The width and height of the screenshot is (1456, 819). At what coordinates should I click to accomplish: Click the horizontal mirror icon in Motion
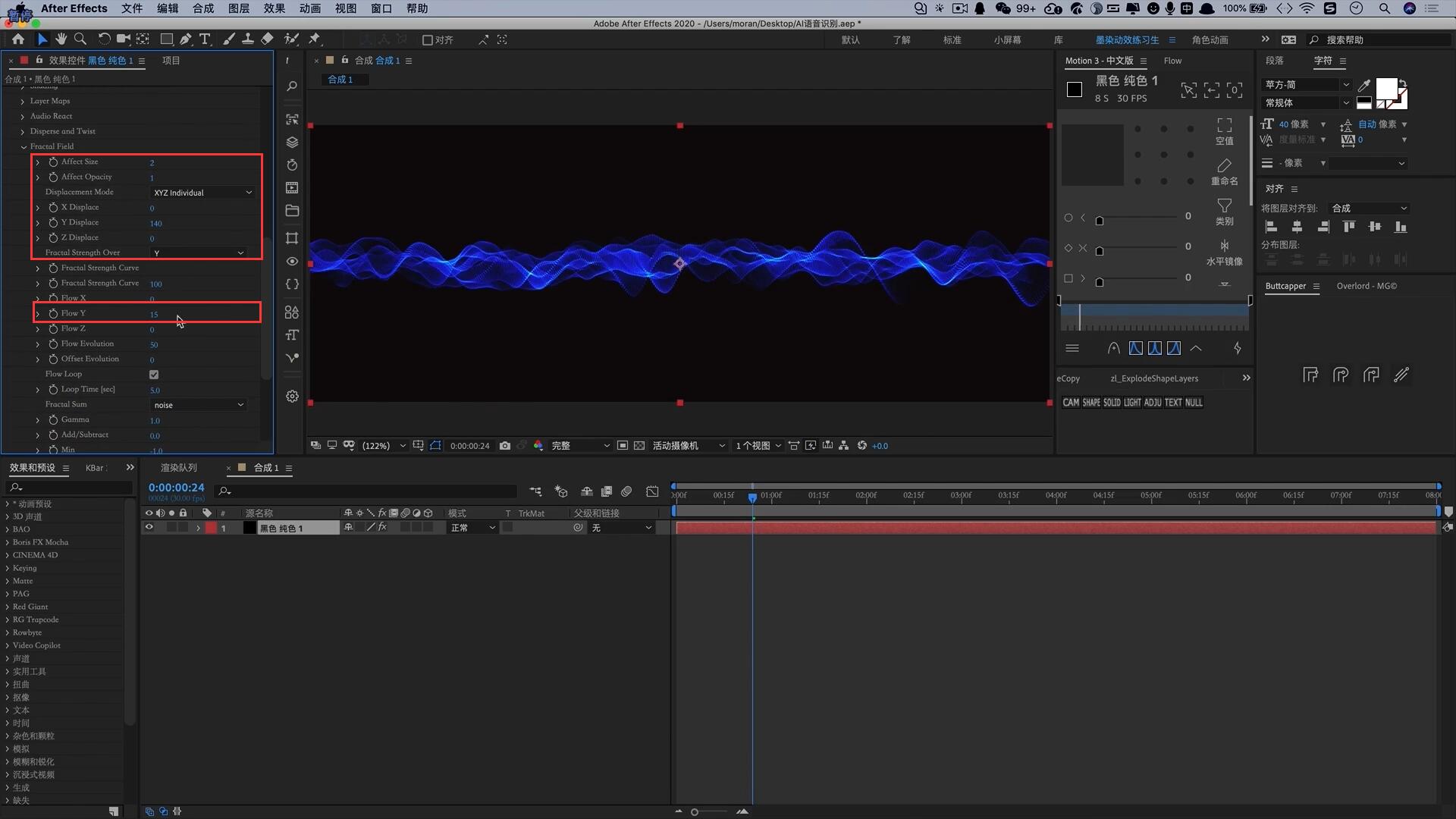tap(1224, 246)
